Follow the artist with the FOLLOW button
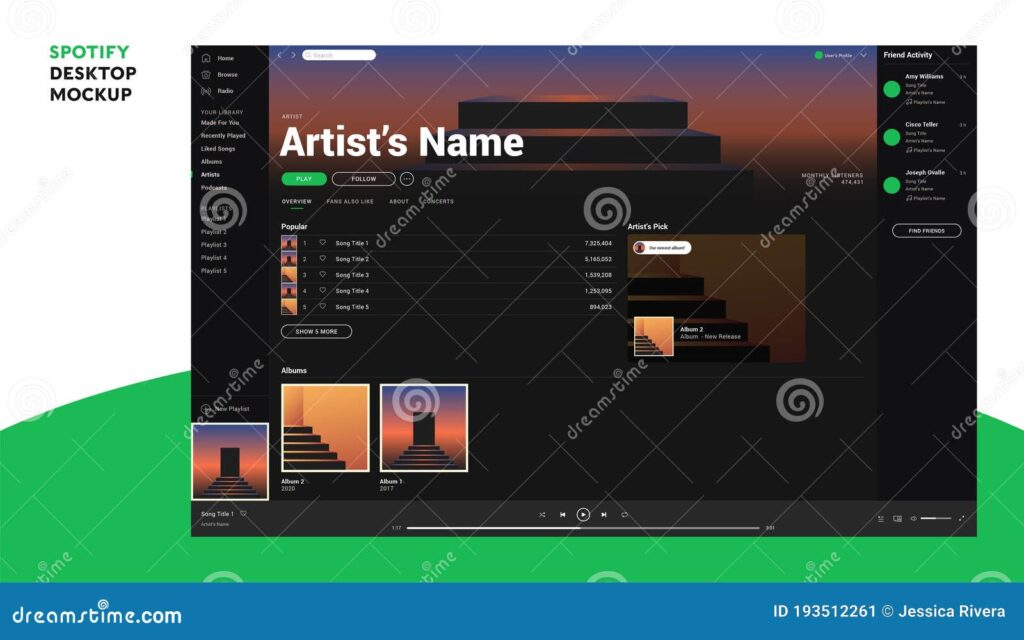 (x=364, y=179)
